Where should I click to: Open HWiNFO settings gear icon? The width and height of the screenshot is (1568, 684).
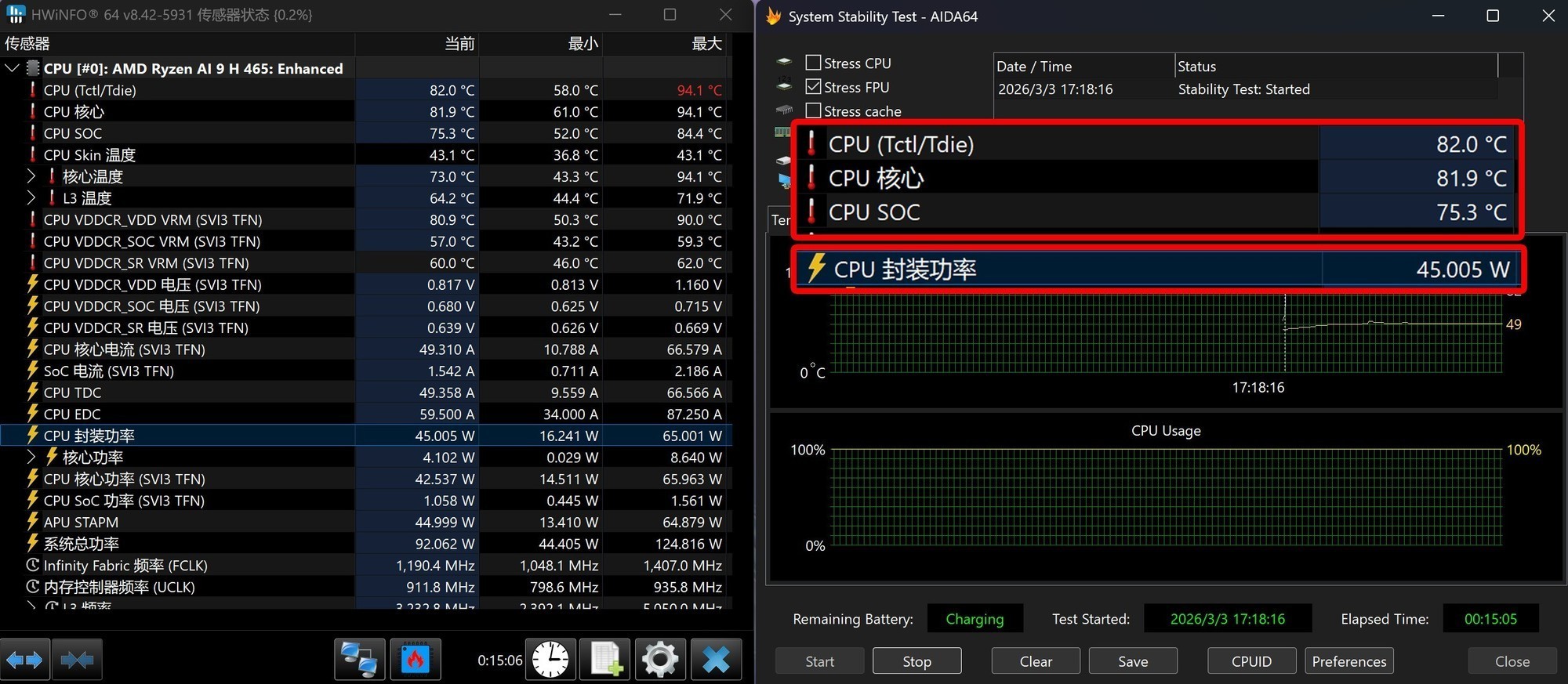click(660, 660)
